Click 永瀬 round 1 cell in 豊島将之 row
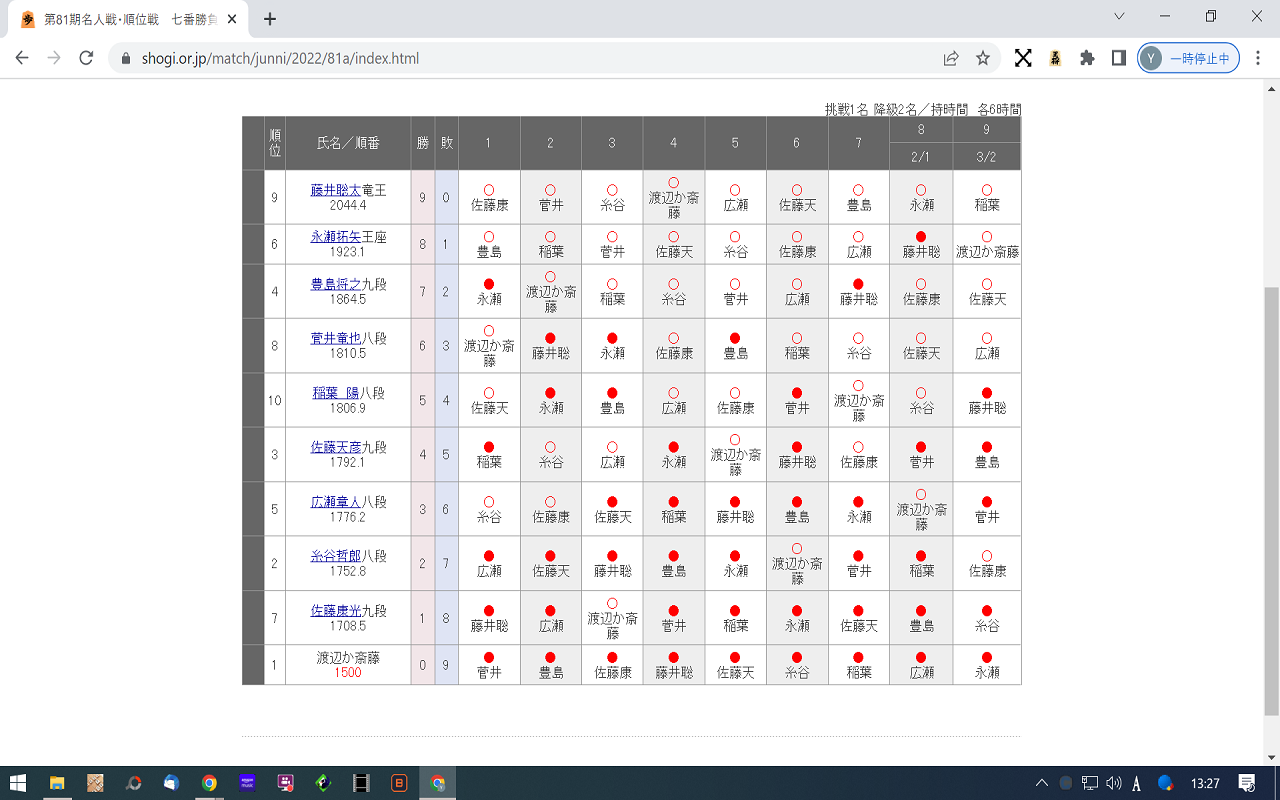 point(489,292)
